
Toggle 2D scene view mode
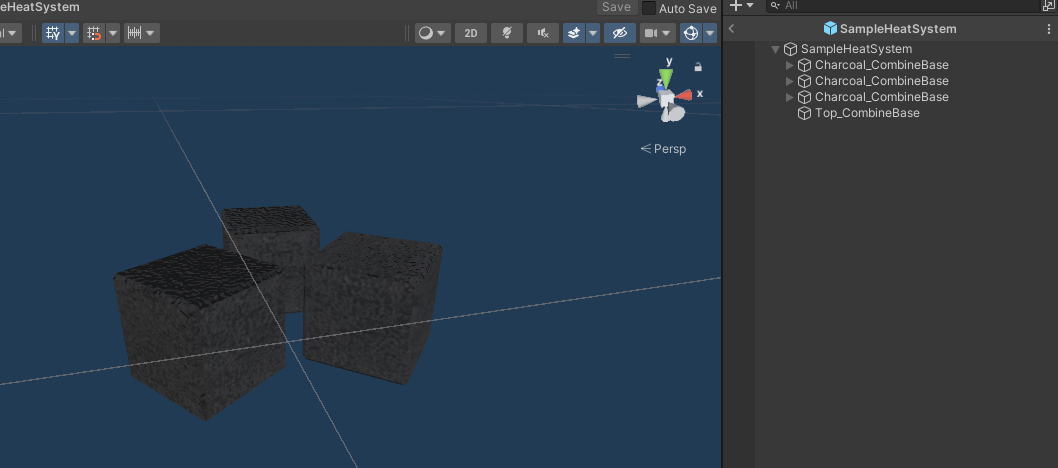[x=471, y=33]
